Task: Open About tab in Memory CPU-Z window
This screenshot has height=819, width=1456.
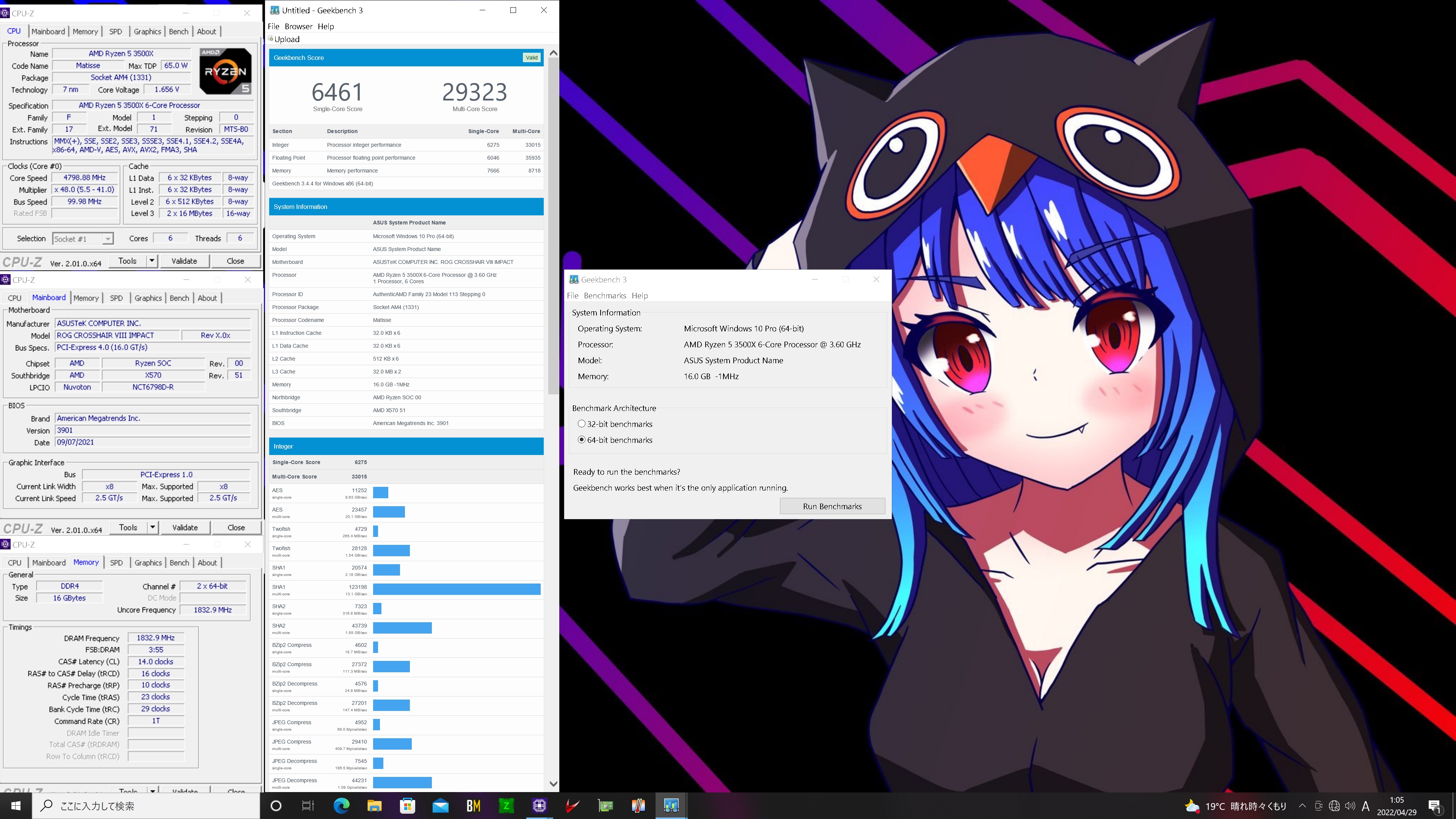Action: pyautogui.click(x=207, y=562)
